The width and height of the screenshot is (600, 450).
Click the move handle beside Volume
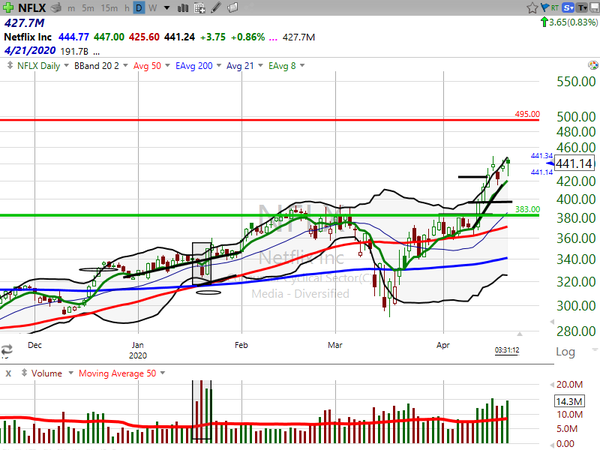point(24,373)
